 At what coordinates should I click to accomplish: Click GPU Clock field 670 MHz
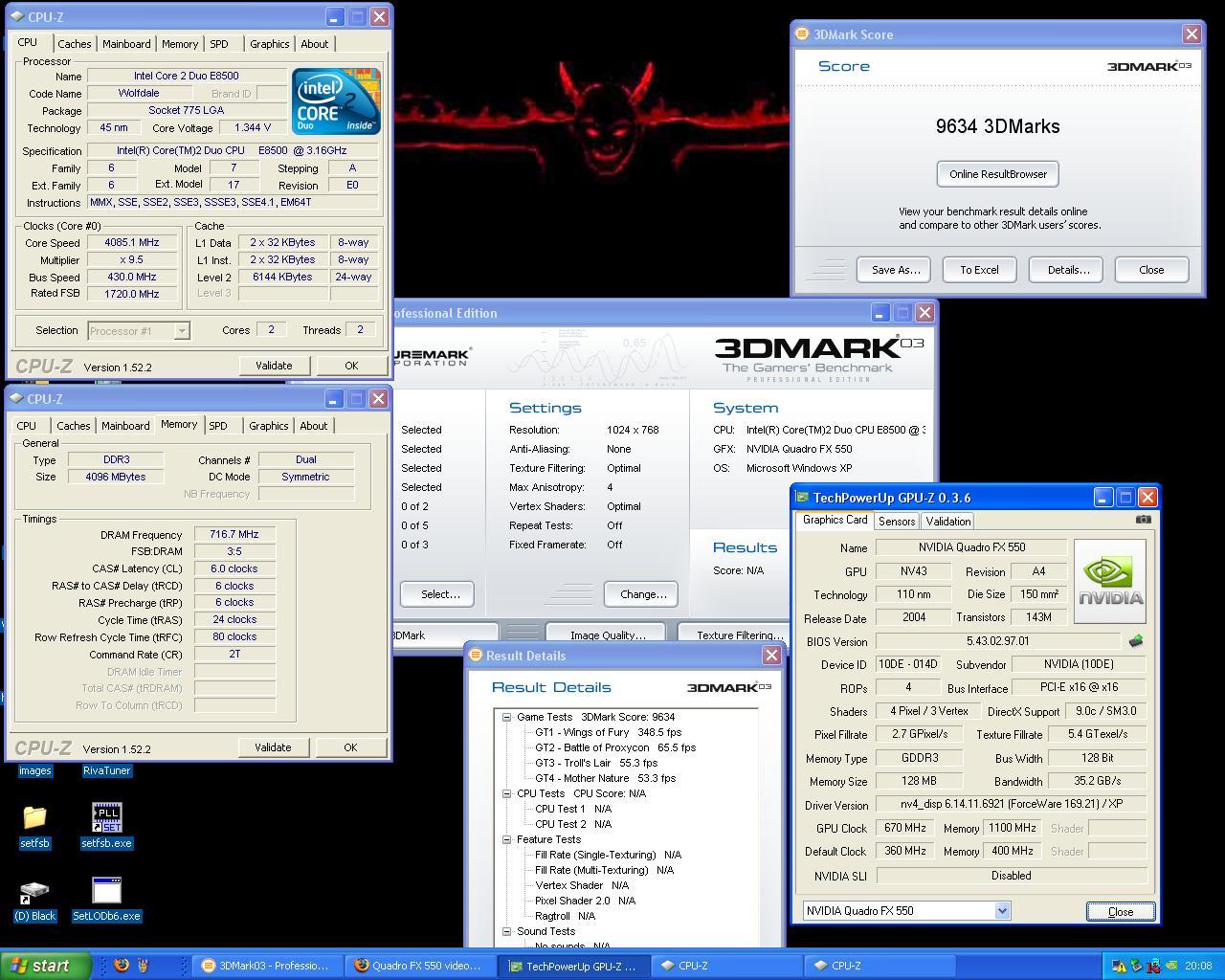pos(904,828)
